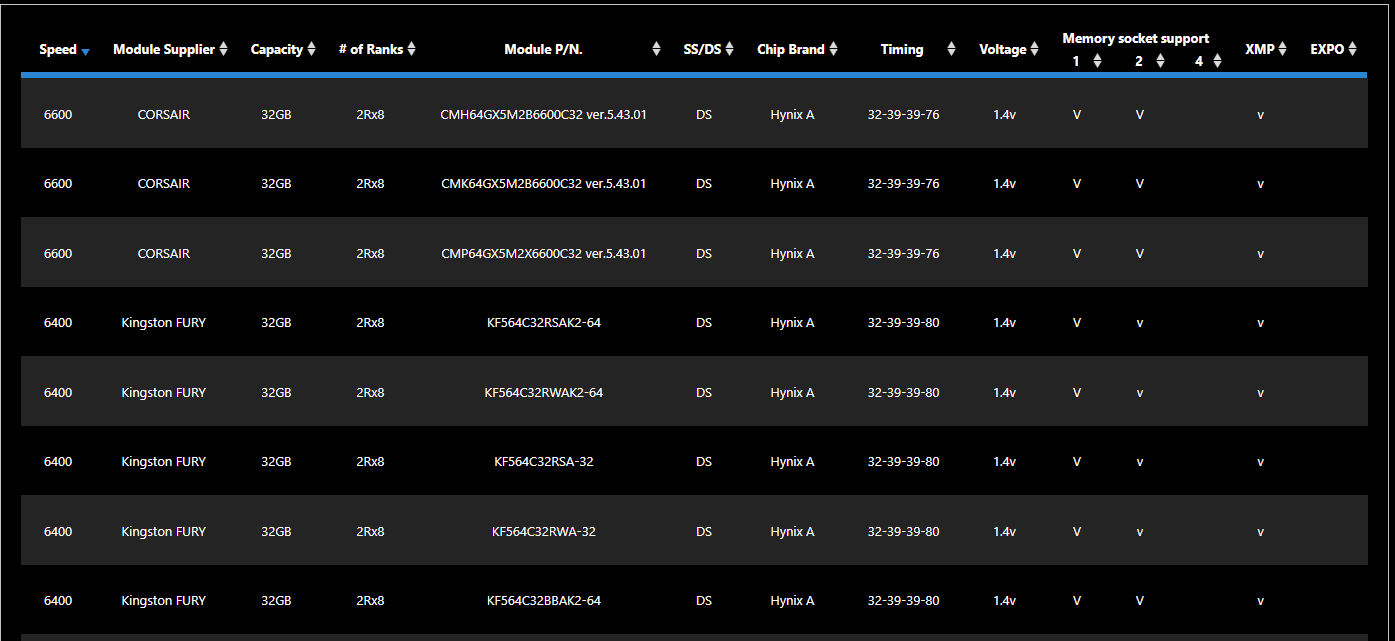
Task: Click 1.4v in the CMK64GX5M2B6600C32 row
Action: tap(1005, 184)
